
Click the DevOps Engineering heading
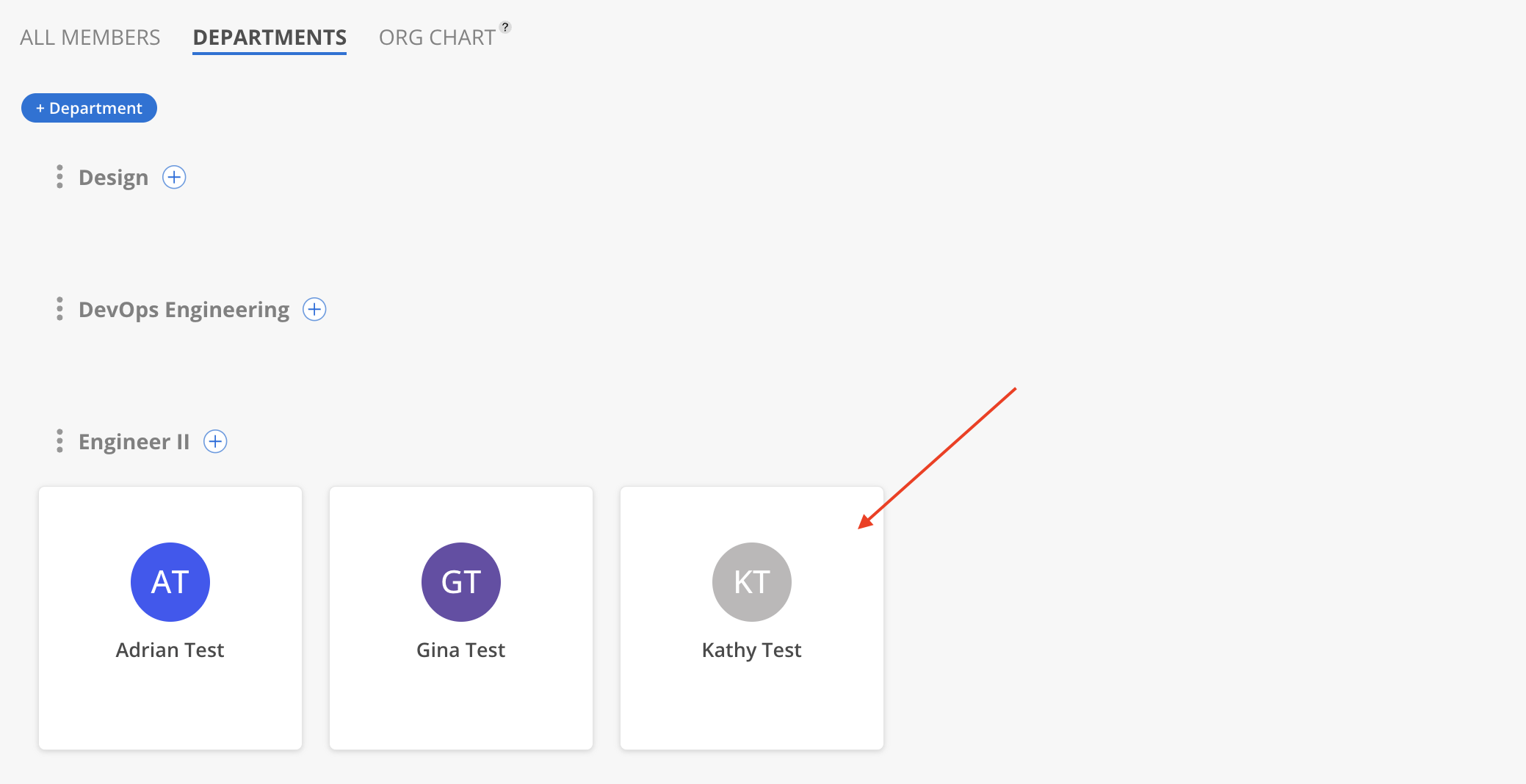coord(184,310)
